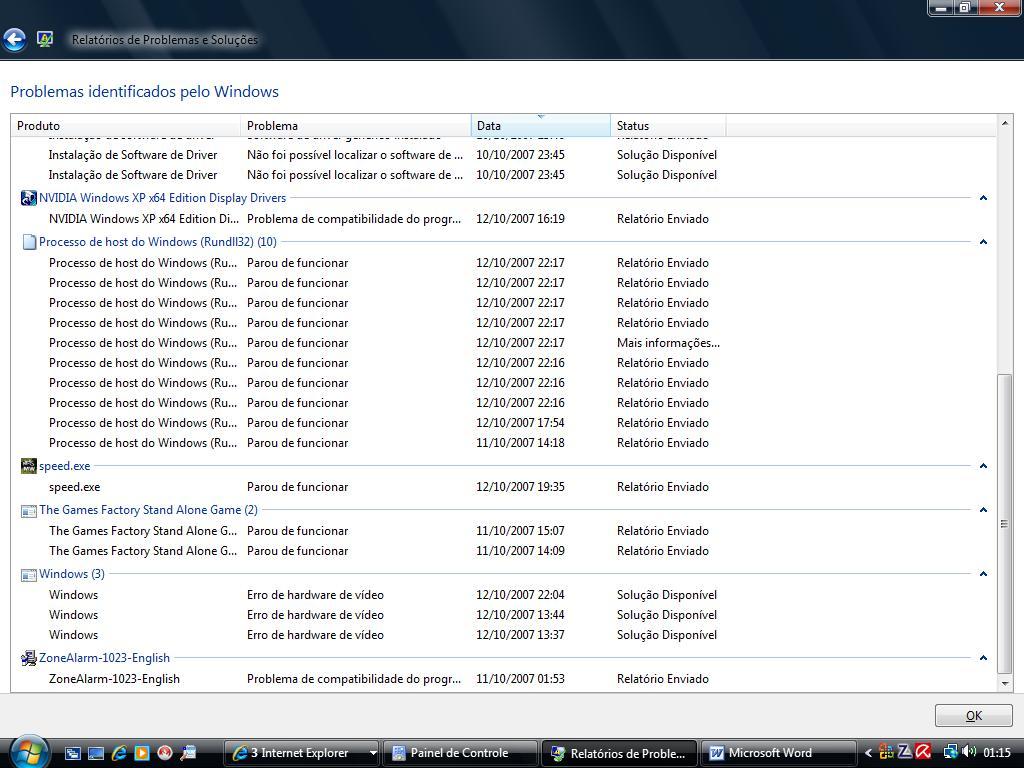Click the Processo de host Rundll32 group icon

[x=29, y=242]
